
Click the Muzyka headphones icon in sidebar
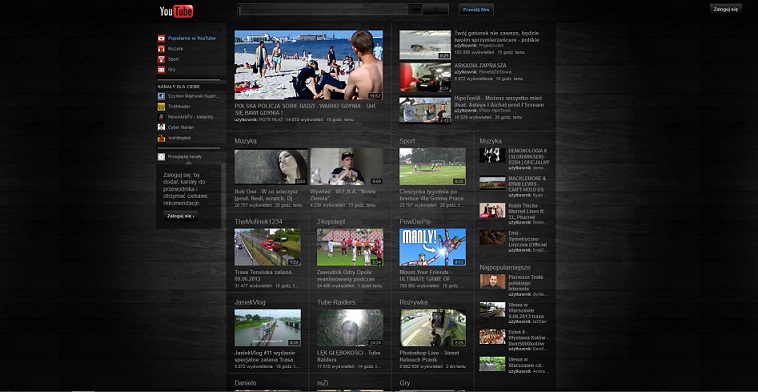[161, 49]
